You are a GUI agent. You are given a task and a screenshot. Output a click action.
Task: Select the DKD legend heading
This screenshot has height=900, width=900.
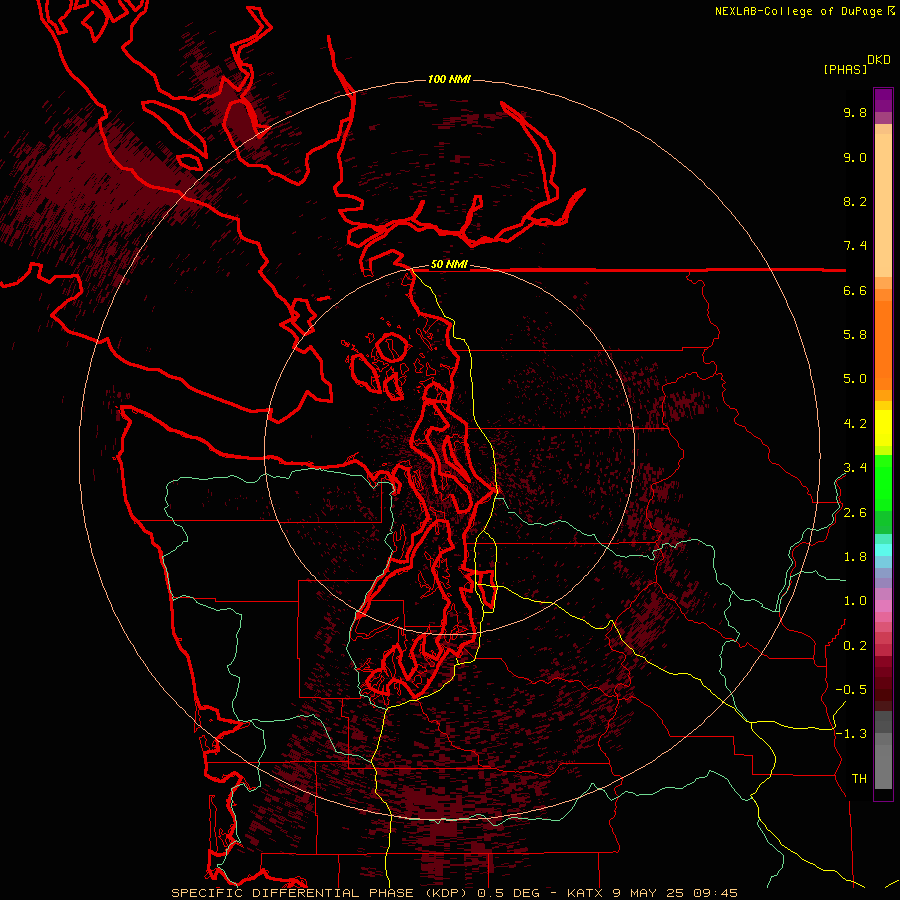pyautogui.click(x=878, y=60)
